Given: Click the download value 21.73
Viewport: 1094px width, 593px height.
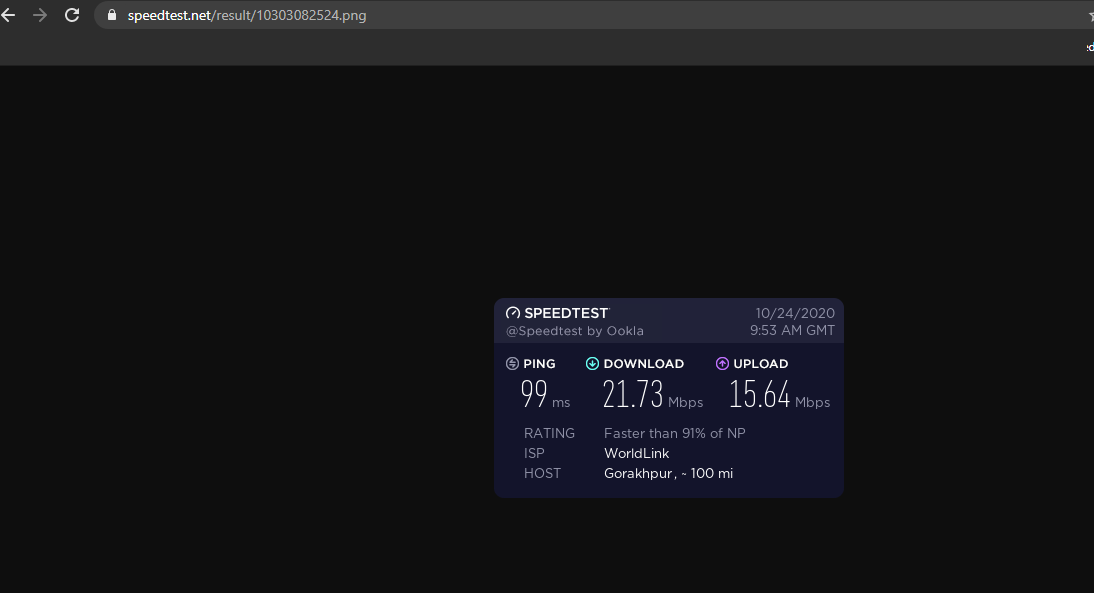Looking at the screenshot, I should [x=633, y=394].
